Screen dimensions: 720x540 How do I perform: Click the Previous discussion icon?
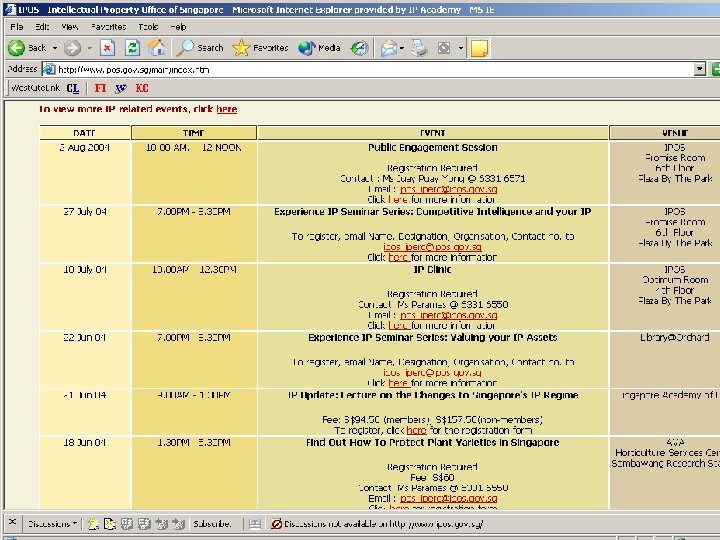[x=161, y=524]
